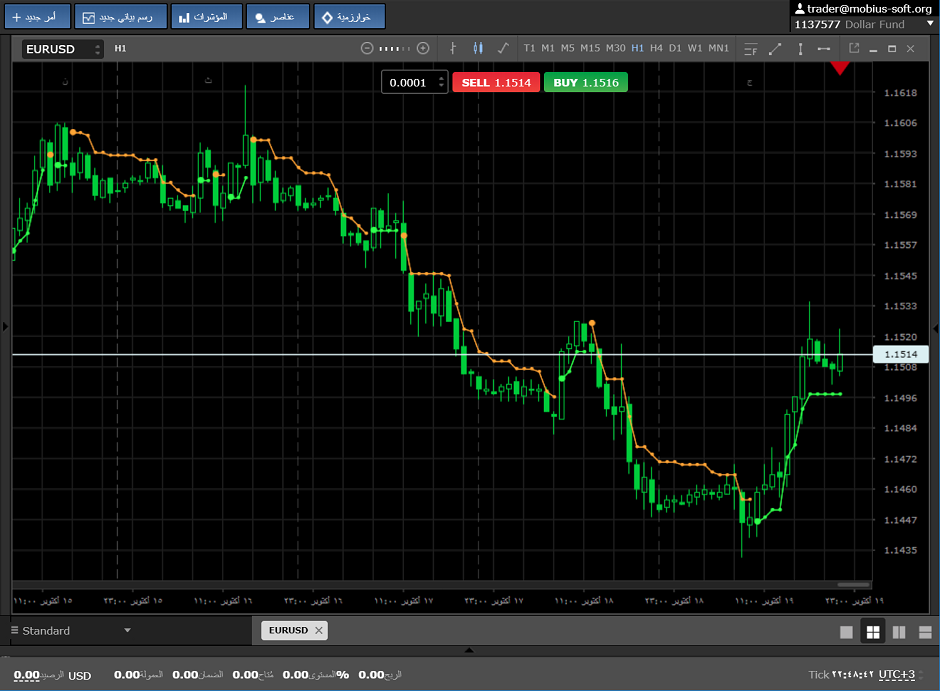Click the chart's horizontal scrollbar
Screen dimensions: 940x691
(x=853, y=584)
